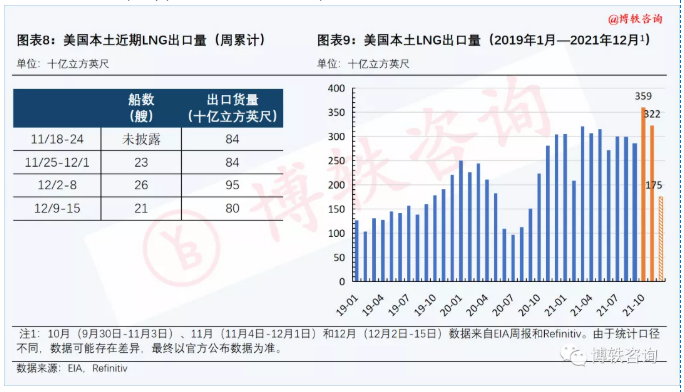Click the '注1' footnote text
This screenshot has height=392, width=684.
pos(338,341)
